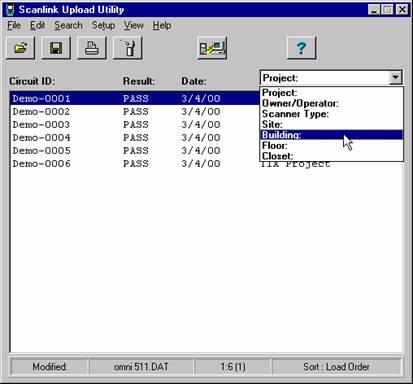Screen dimensions: 413x384
Task: Open the View menu
Action: tap(134, 25)
